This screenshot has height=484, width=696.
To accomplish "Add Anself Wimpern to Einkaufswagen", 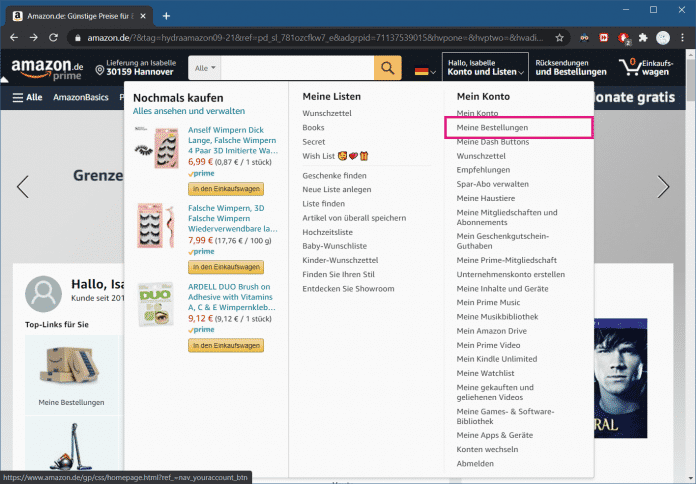I will click(226, 189).
